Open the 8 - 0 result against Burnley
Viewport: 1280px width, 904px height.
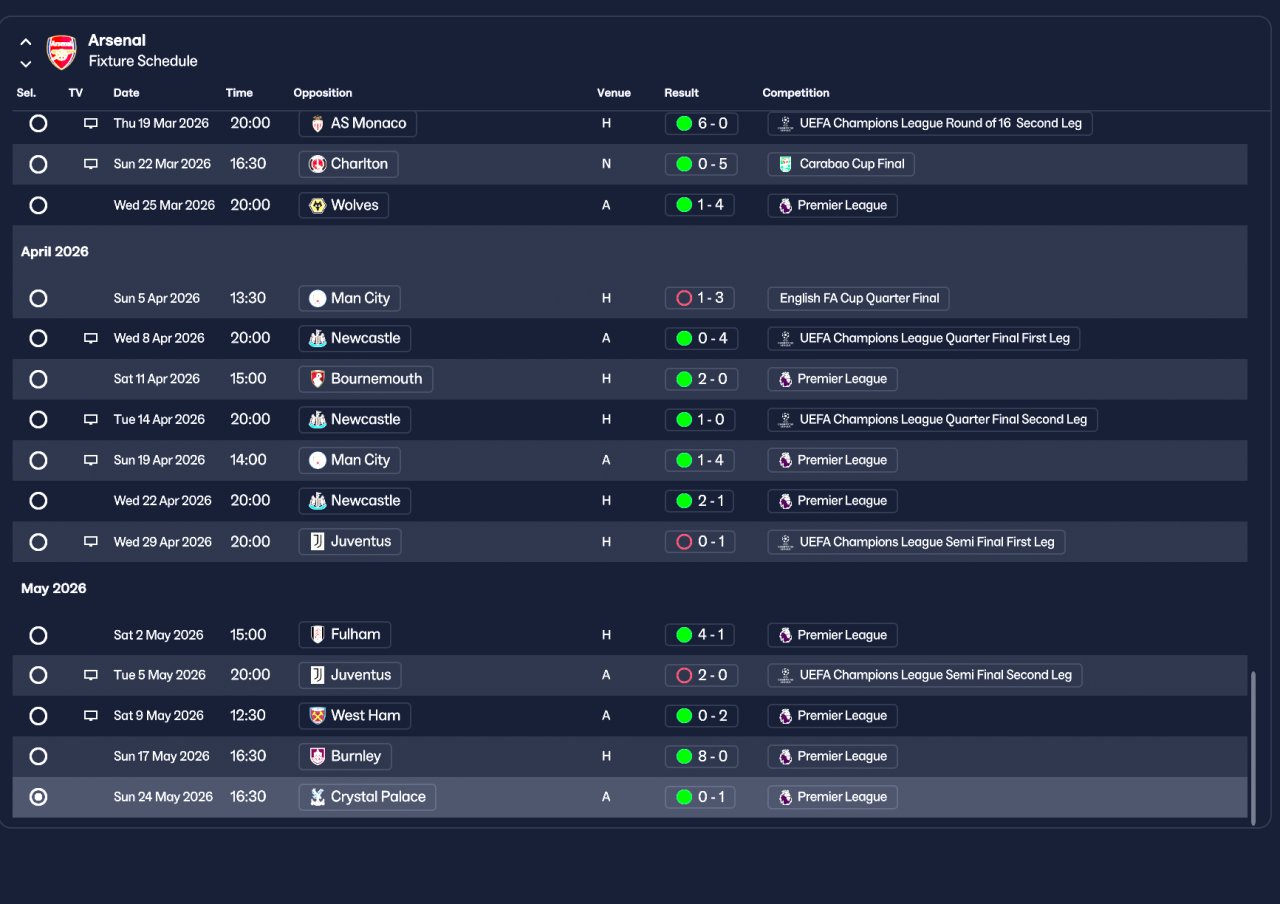(701, 757)
